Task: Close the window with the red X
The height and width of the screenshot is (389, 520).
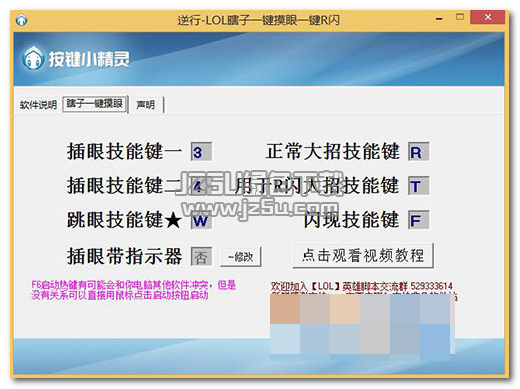Action: [x=487, y=17]
